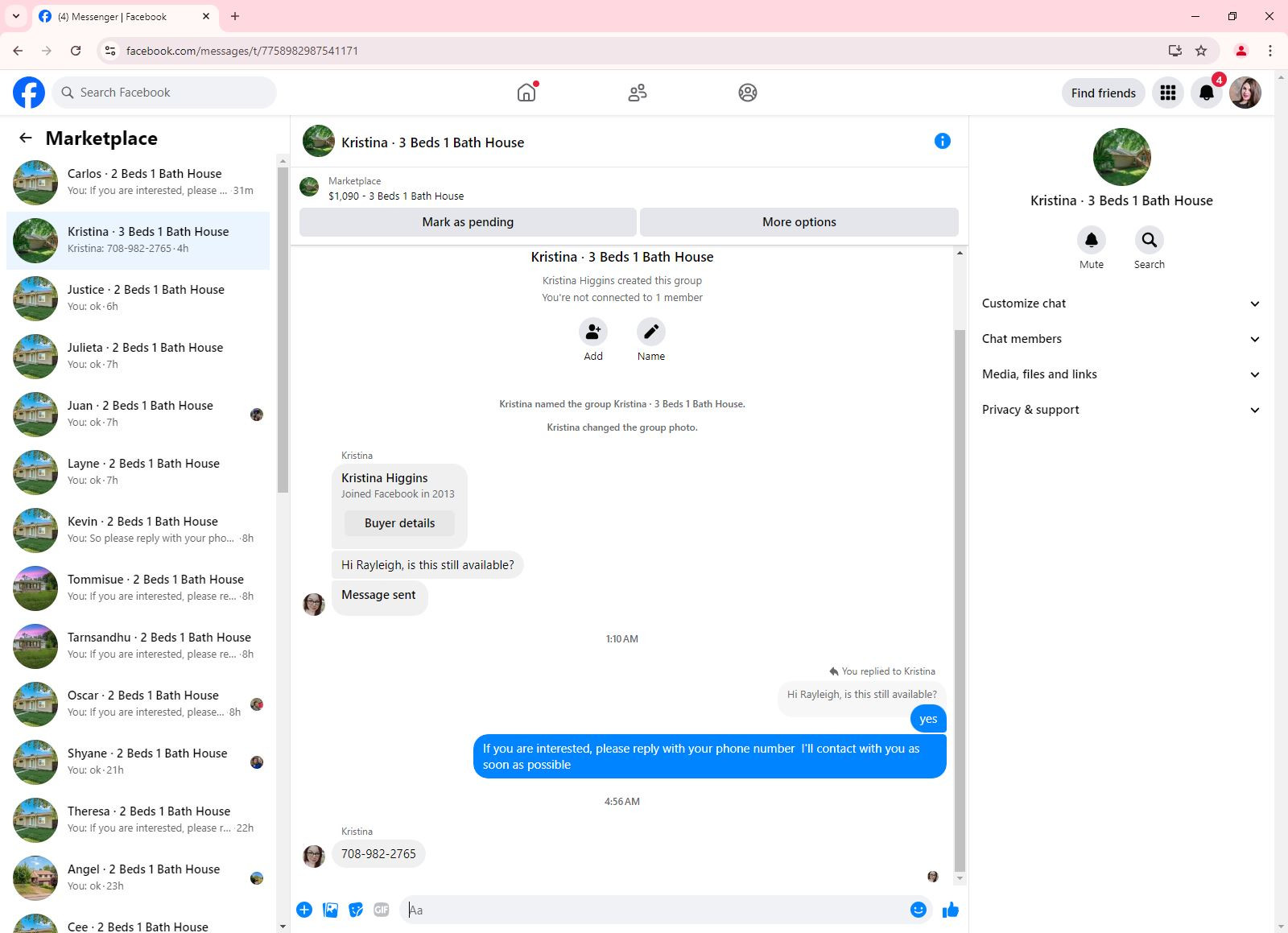The height and width of the screenshot is (933, 1288).
Task: Open the emoji picker
Action: tap(919, 910)
